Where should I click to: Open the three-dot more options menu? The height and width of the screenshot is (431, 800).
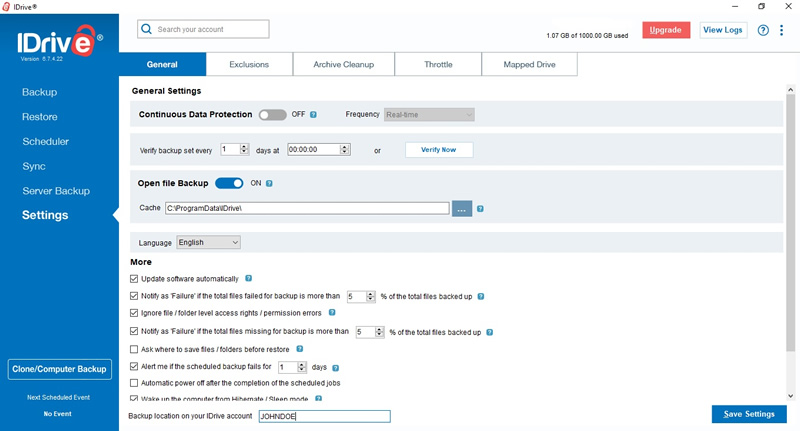[x=781, y=30]
